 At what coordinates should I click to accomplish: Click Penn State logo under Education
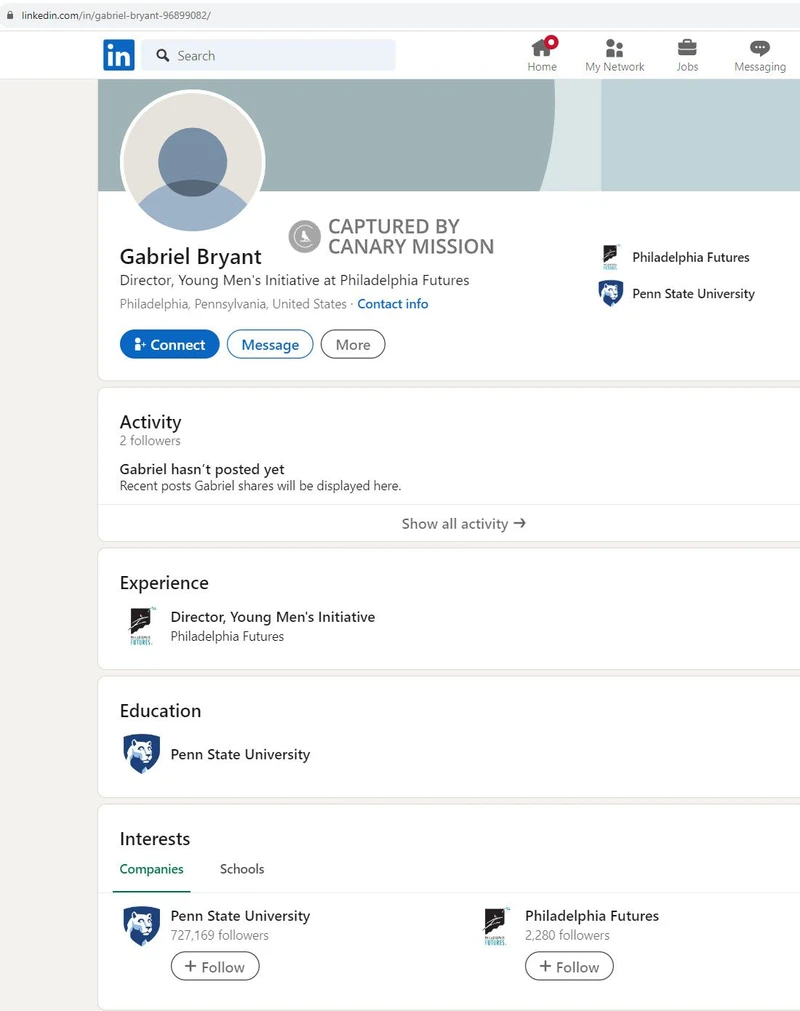click(x=141, y=753)
